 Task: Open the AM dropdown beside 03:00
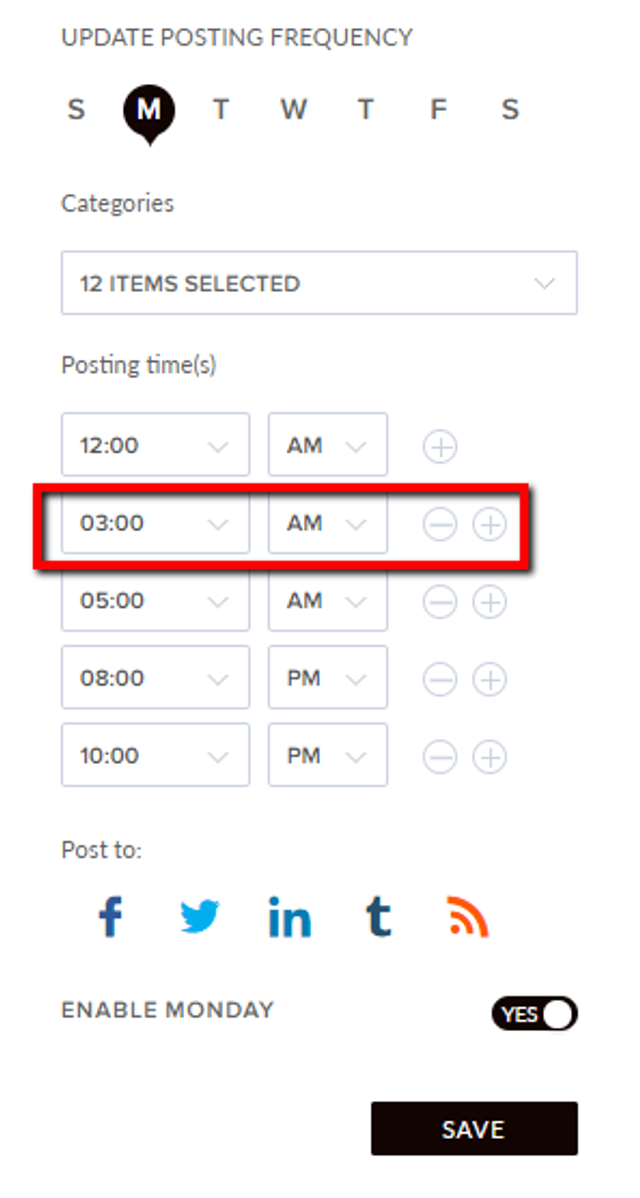(328, 523)
